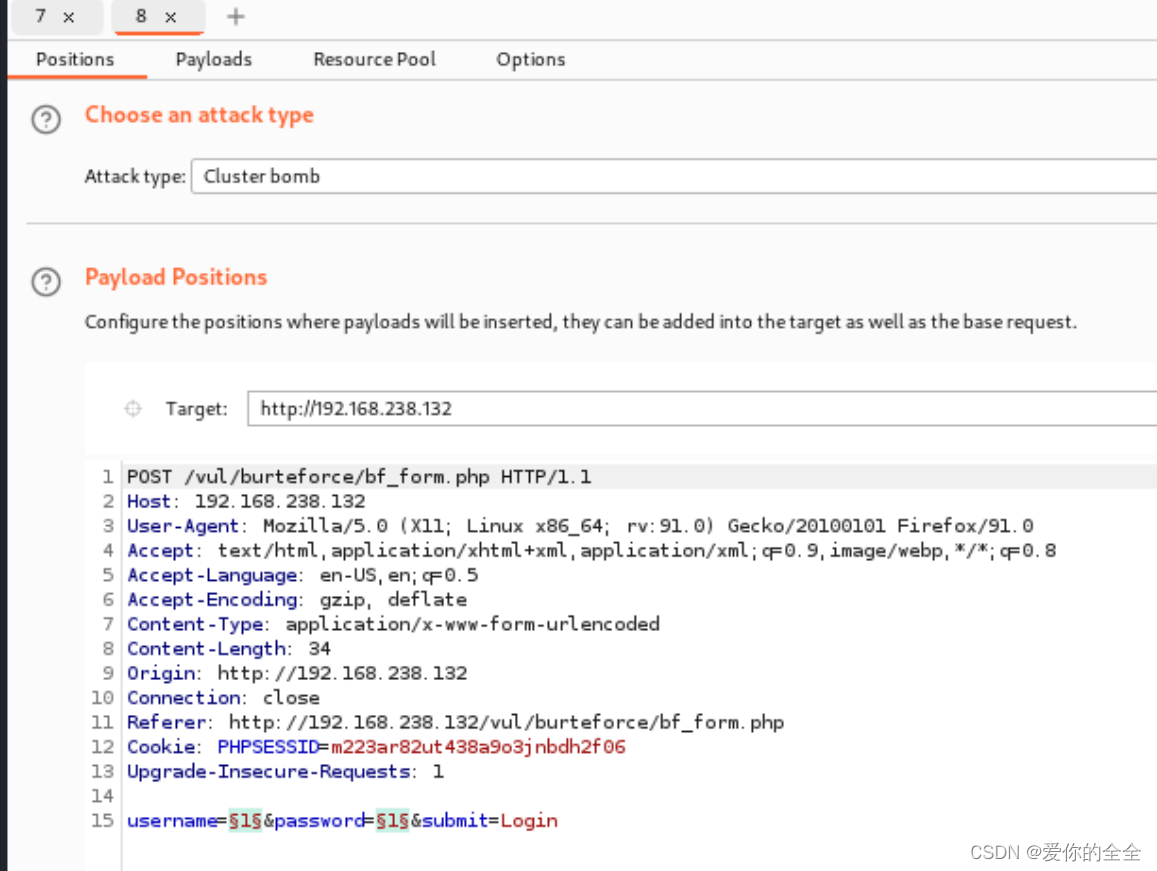This screenshot has width=1157, height=871.
Task: Open help for Payload Positions section
Action: (46, 281)
